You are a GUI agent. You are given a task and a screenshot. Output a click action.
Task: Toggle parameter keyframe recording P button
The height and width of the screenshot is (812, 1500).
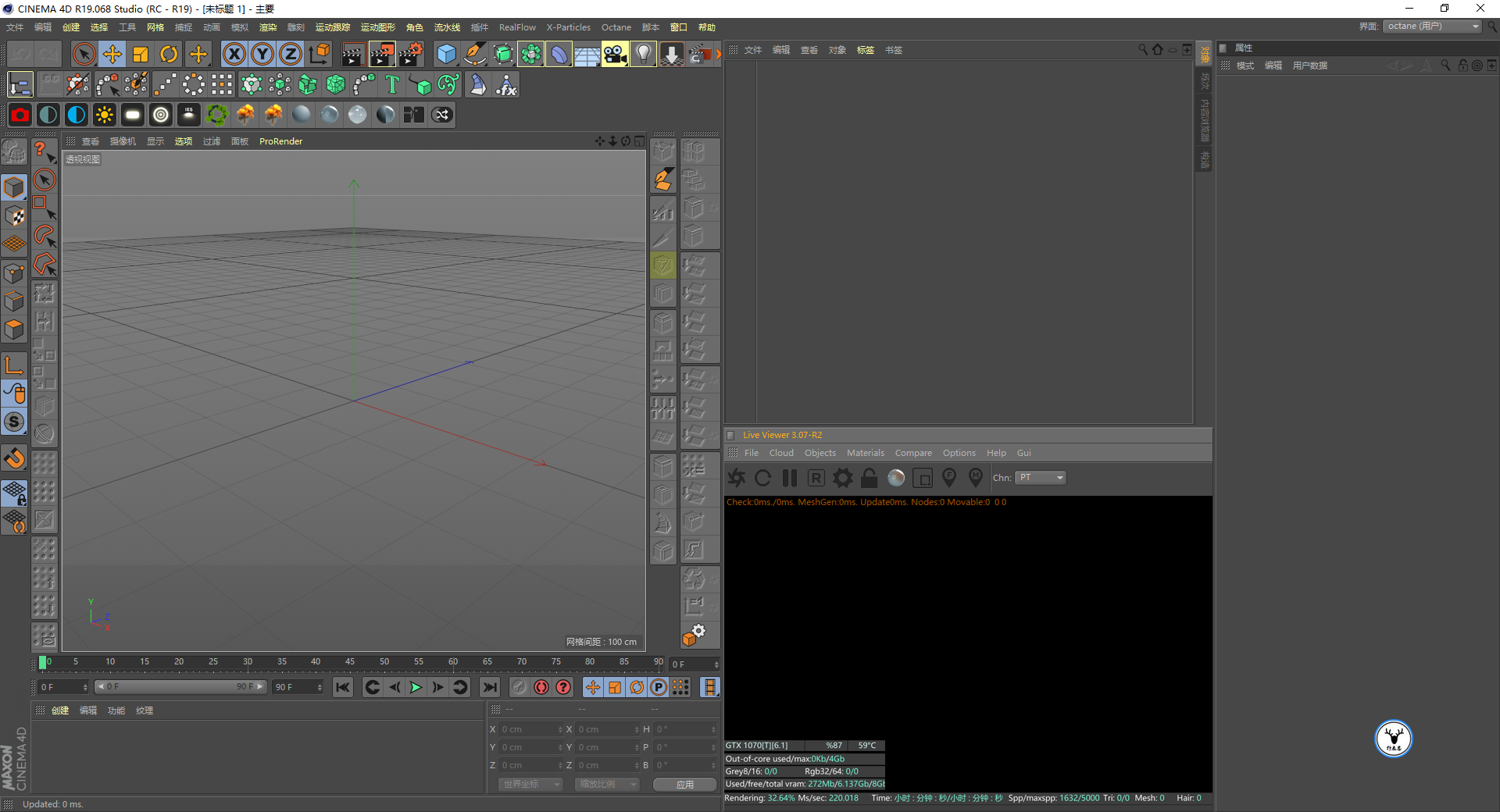[659, 687]
